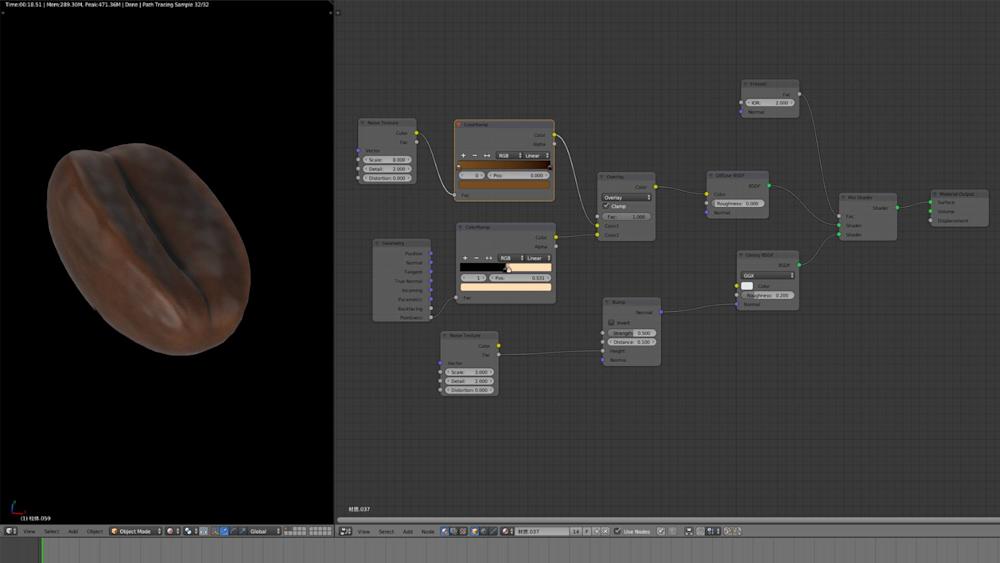1000x563 pixels.
Task: Open the 3D viewport editor type icon
Action: click(10, 531)
